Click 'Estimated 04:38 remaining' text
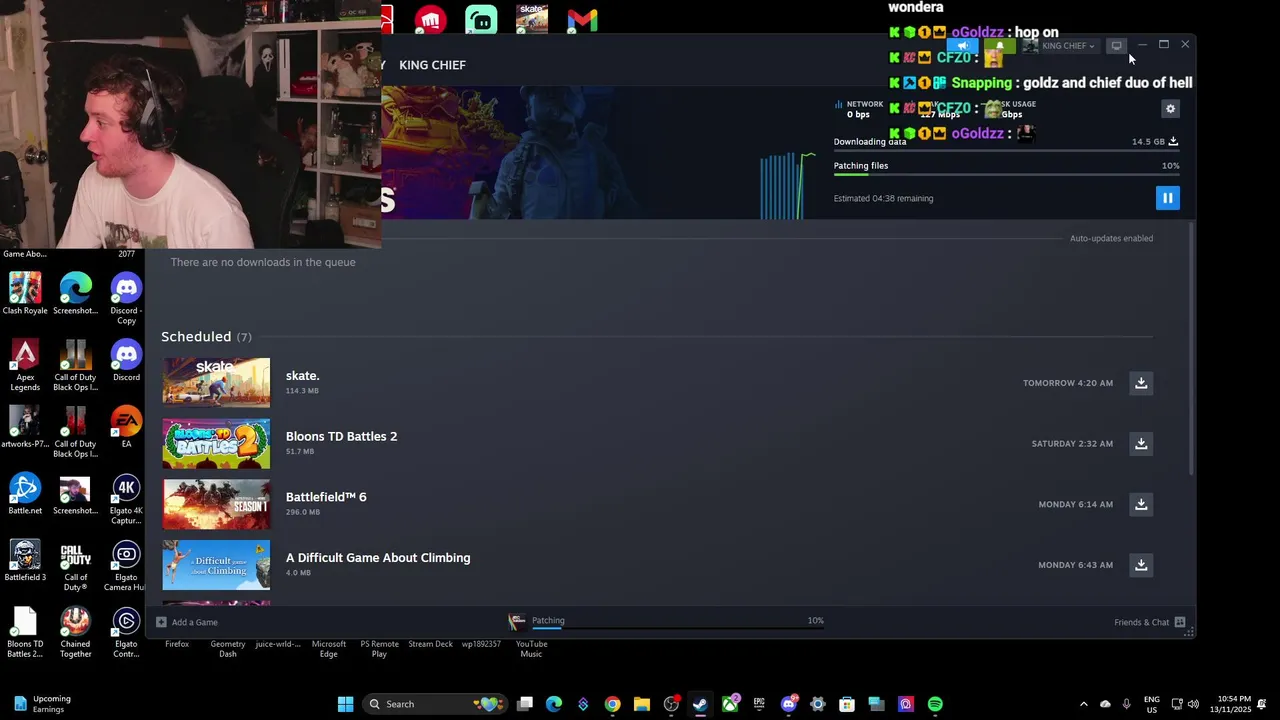1280x720 pixels. pos(883,198)
